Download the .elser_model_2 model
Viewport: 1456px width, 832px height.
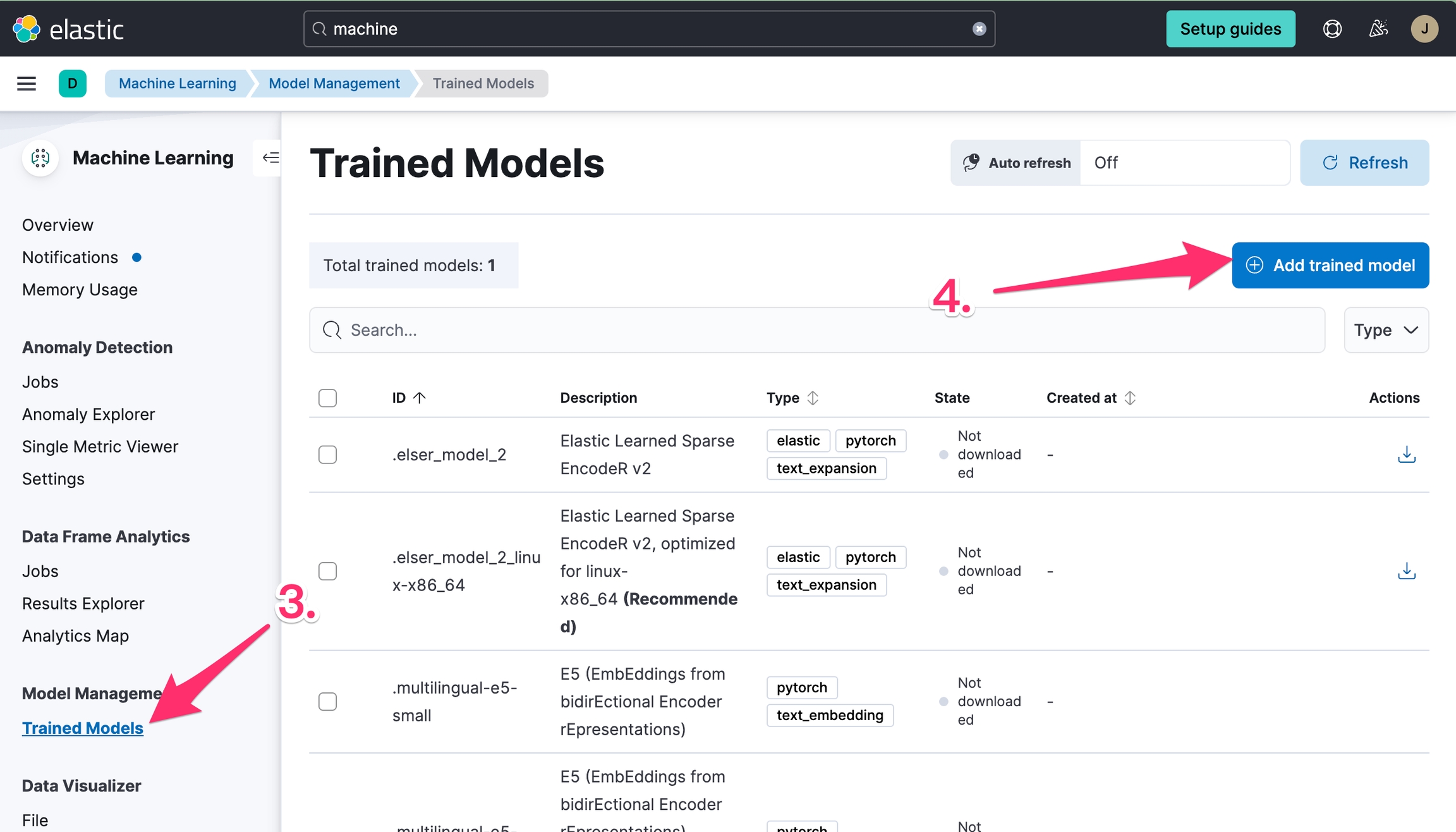click(x=1406, y=455)
